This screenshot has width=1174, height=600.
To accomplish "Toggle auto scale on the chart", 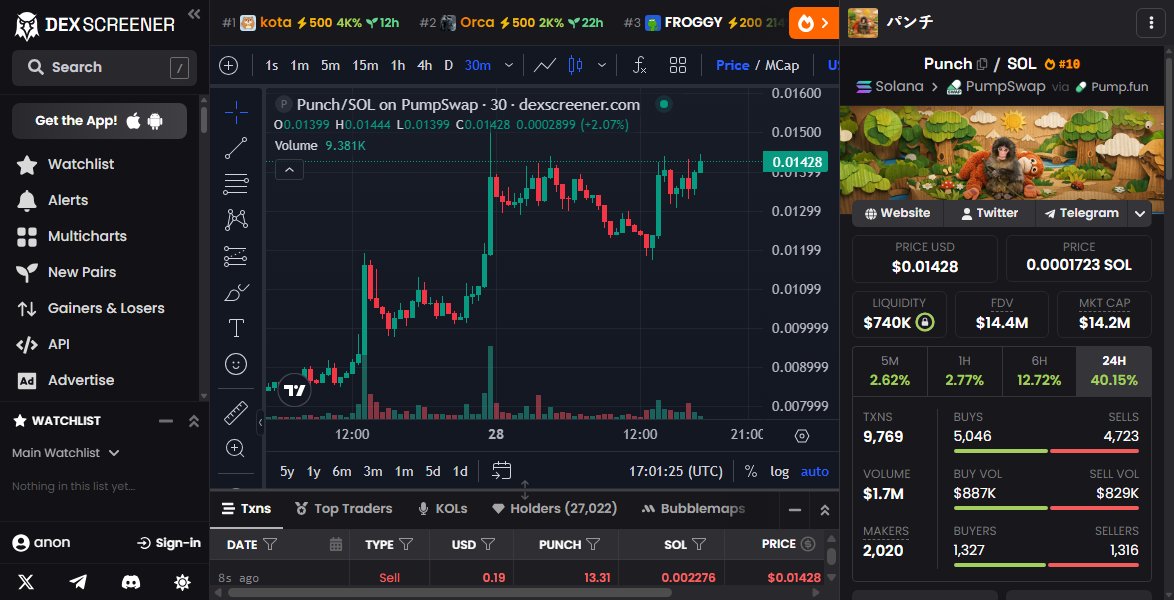I will tap(815, 471).
